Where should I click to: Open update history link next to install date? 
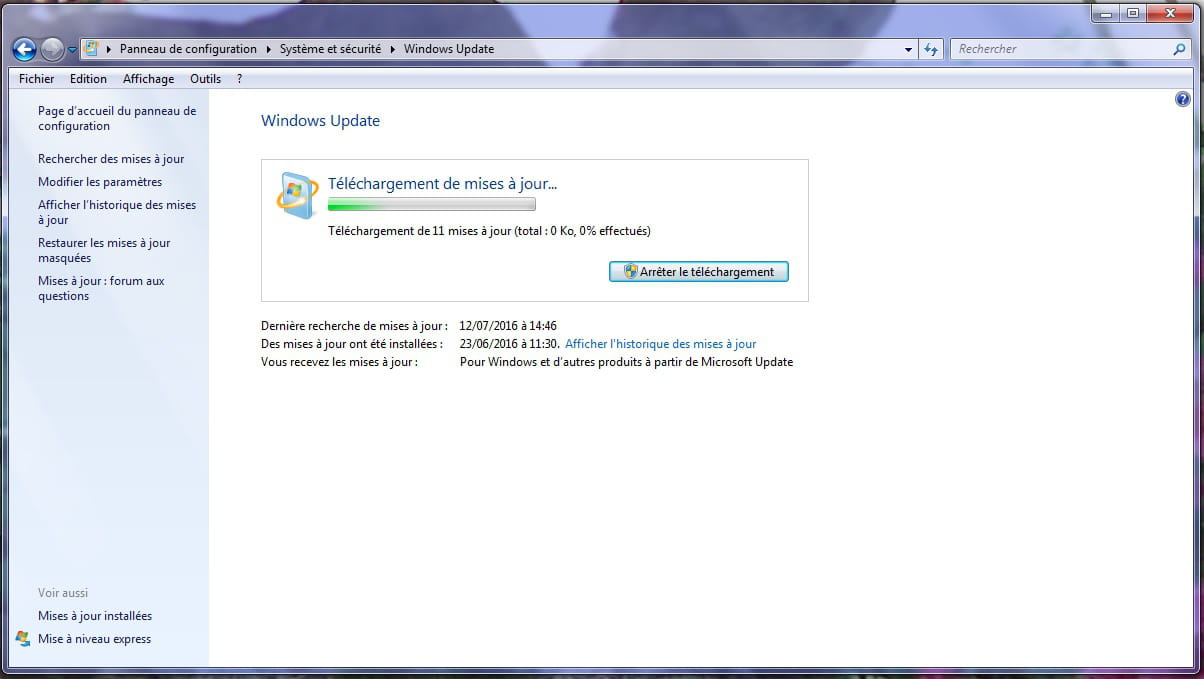tap(661, 344)
